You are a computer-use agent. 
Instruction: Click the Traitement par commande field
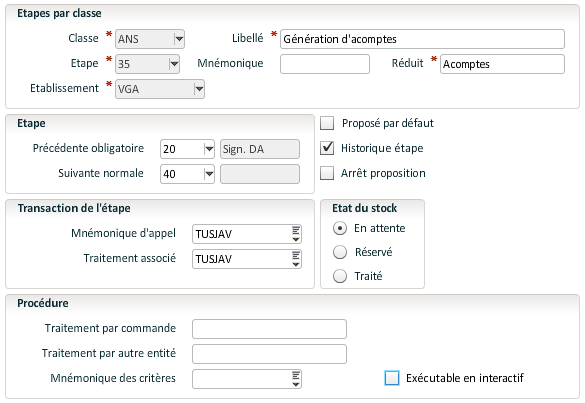coord(269,329)
